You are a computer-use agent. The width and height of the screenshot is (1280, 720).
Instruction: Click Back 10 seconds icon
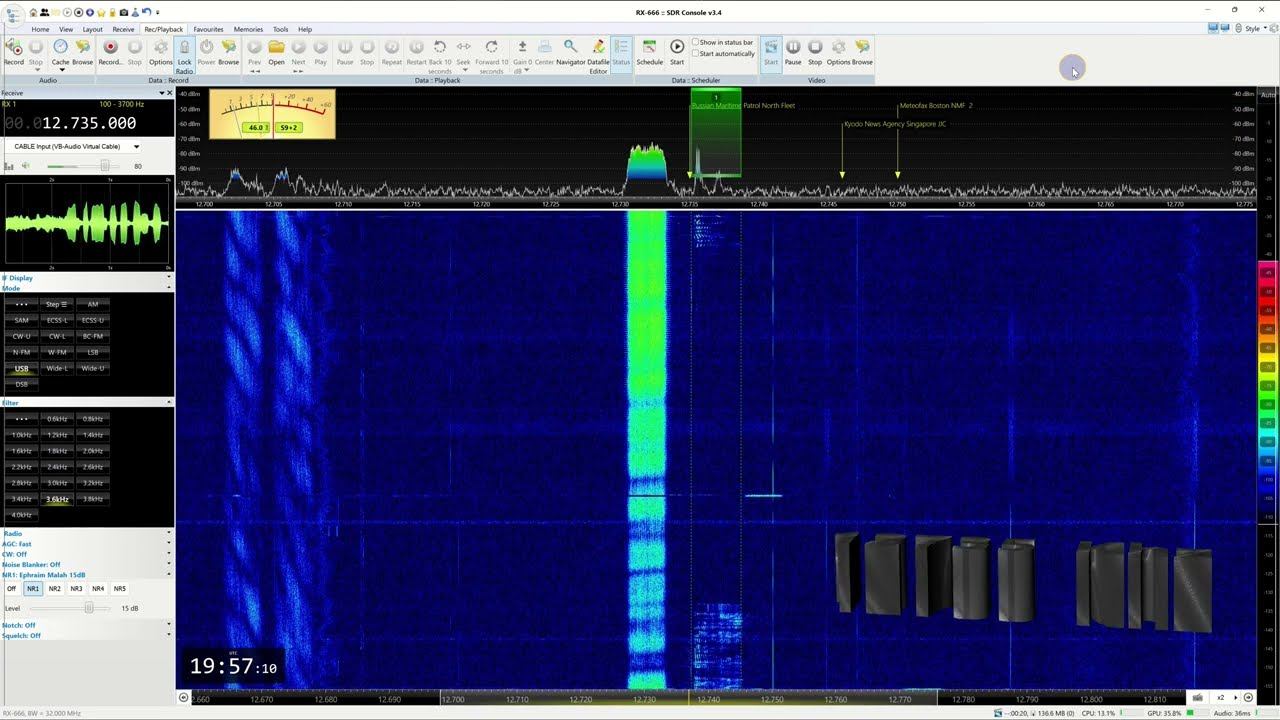pyautogui.click(x=439, y=47)
